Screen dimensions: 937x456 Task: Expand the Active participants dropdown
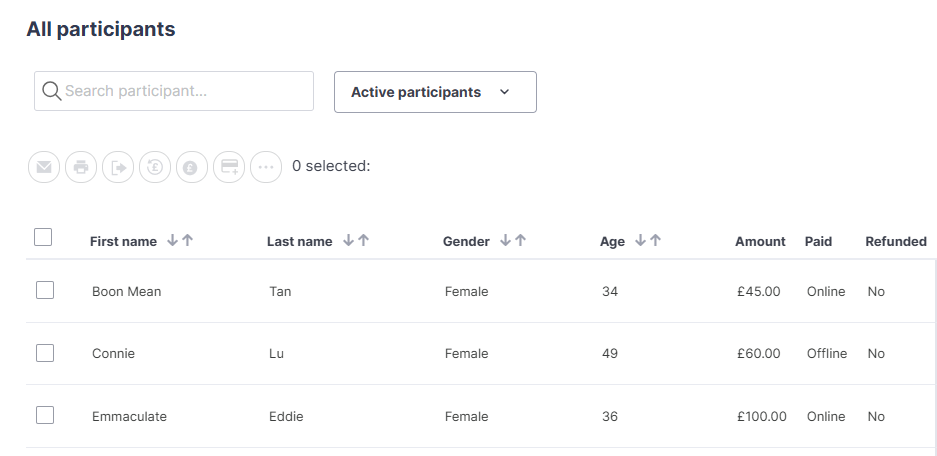435,92
